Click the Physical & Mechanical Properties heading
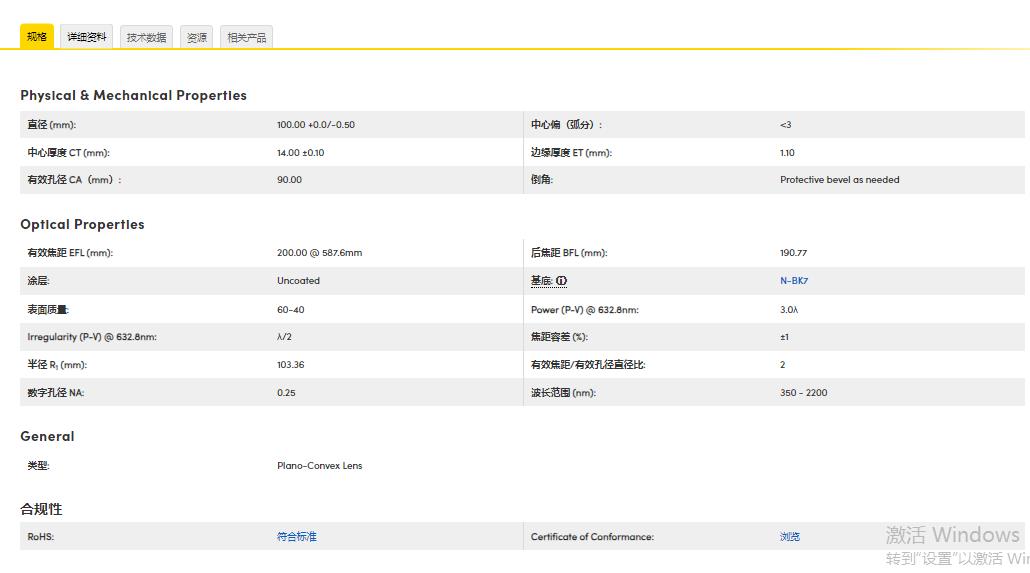The height and width of the screenshot is (573, 1030). click(133, 95)
